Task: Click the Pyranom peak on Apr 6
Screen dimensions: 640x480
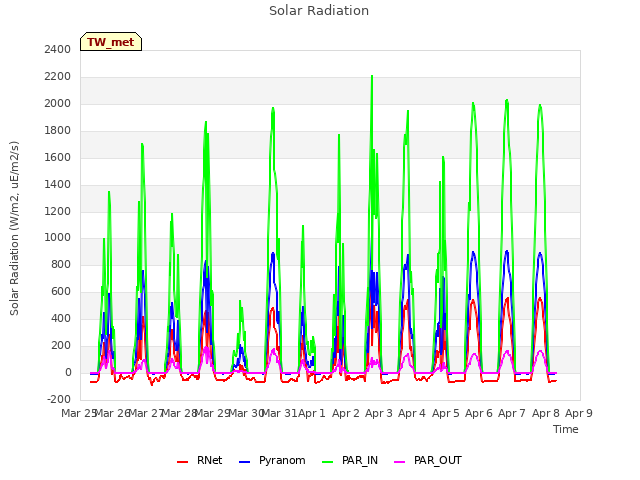Action: tap(473, 252)
